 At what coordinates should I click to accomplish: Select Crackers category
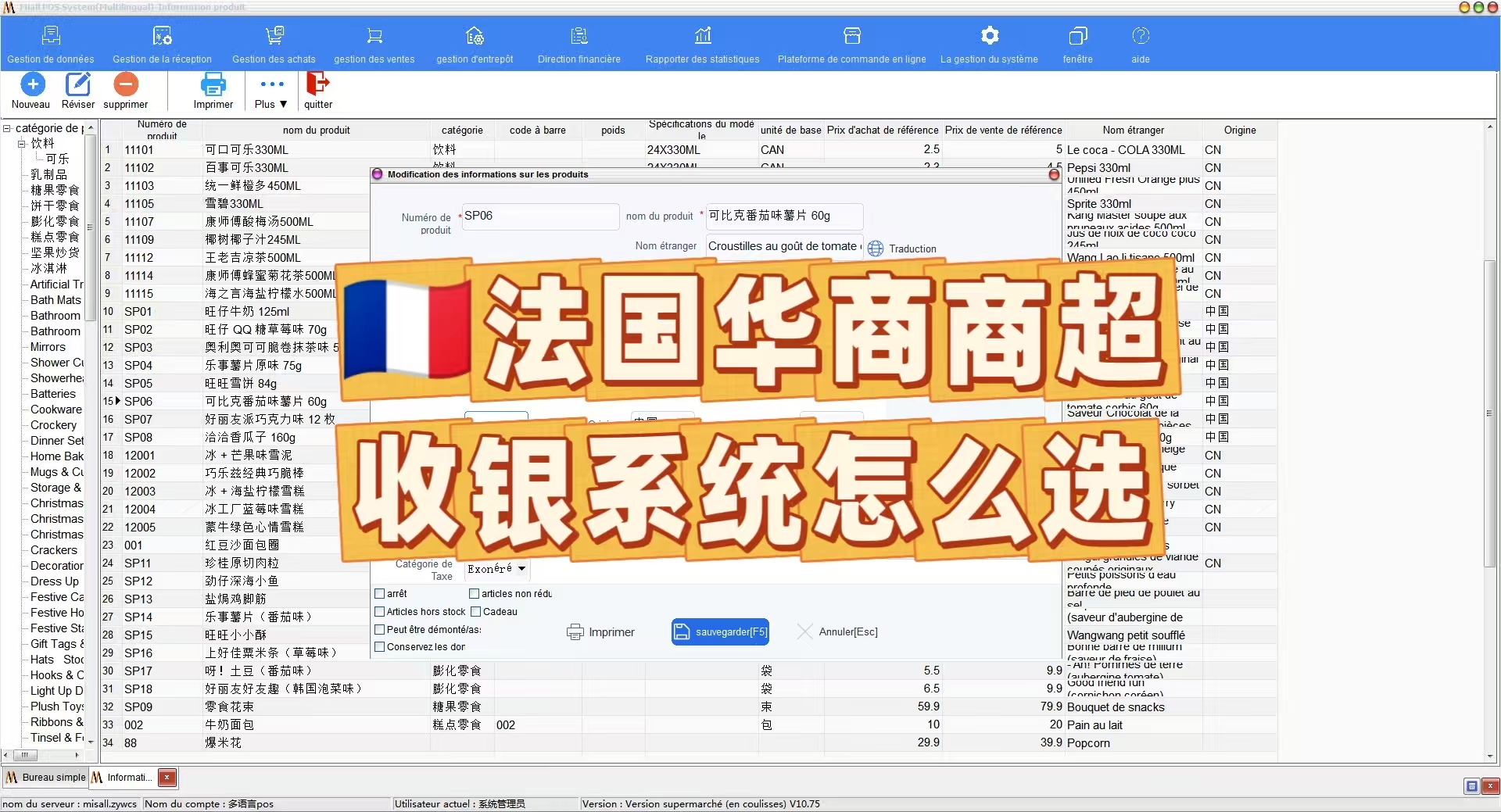pyautogui.click(x=53, y=550)
